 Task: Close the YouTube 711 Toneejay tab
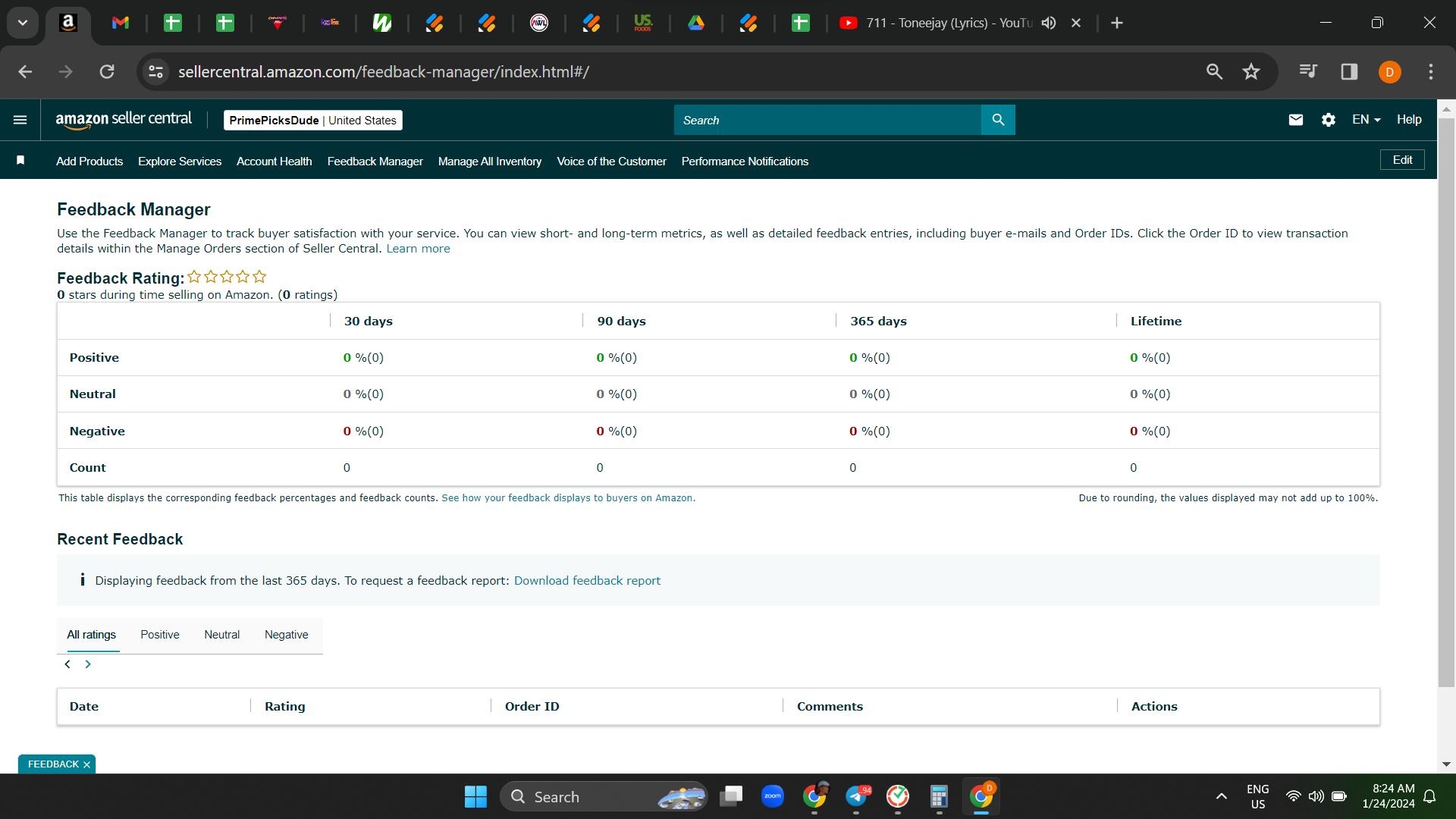pyautogui.click(x=1076, y=23)
